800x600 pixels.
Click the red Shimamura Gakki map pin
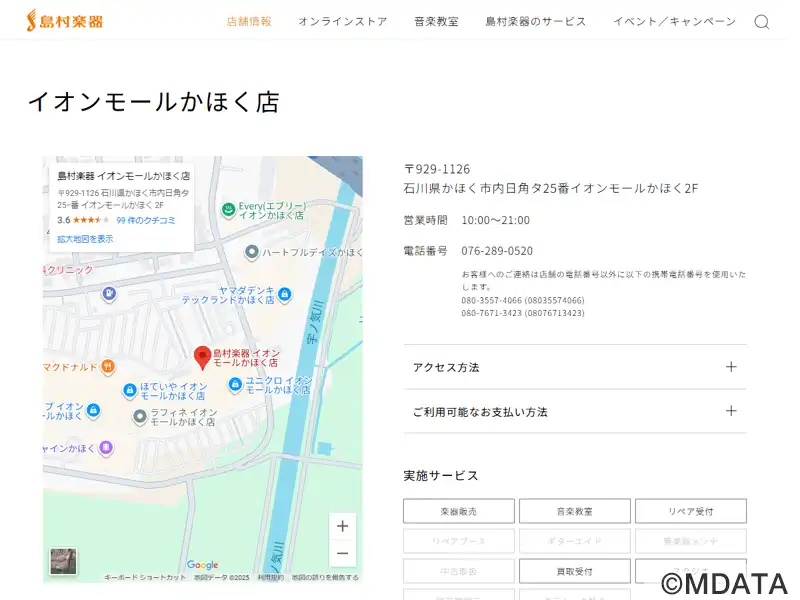[x=202, y=357]
